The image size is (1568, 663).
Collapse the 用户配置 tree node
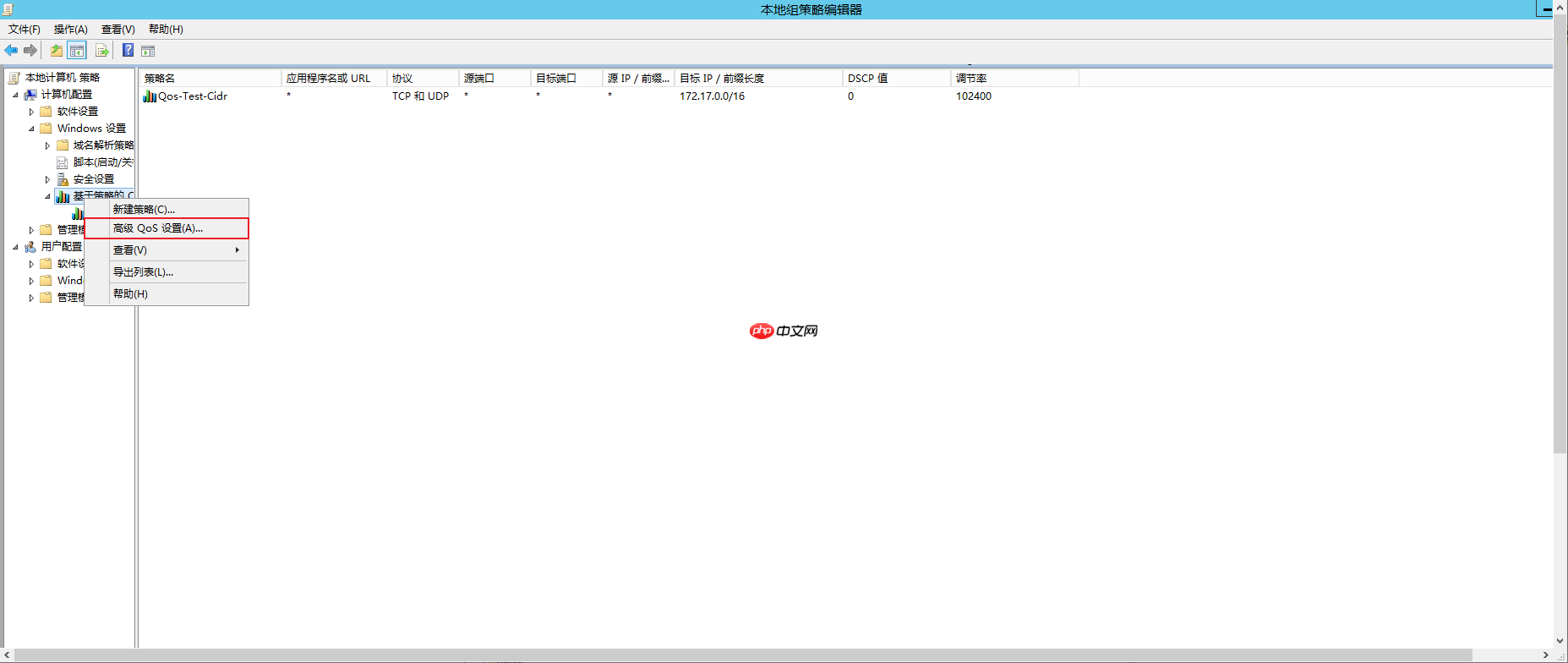[x=15, y=247]
